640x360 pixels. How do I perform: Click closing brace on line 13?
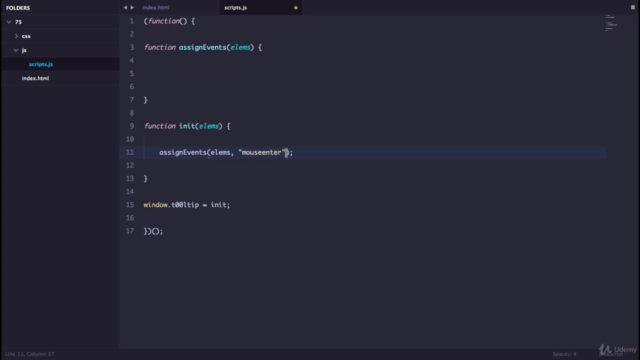click(146, 178)
